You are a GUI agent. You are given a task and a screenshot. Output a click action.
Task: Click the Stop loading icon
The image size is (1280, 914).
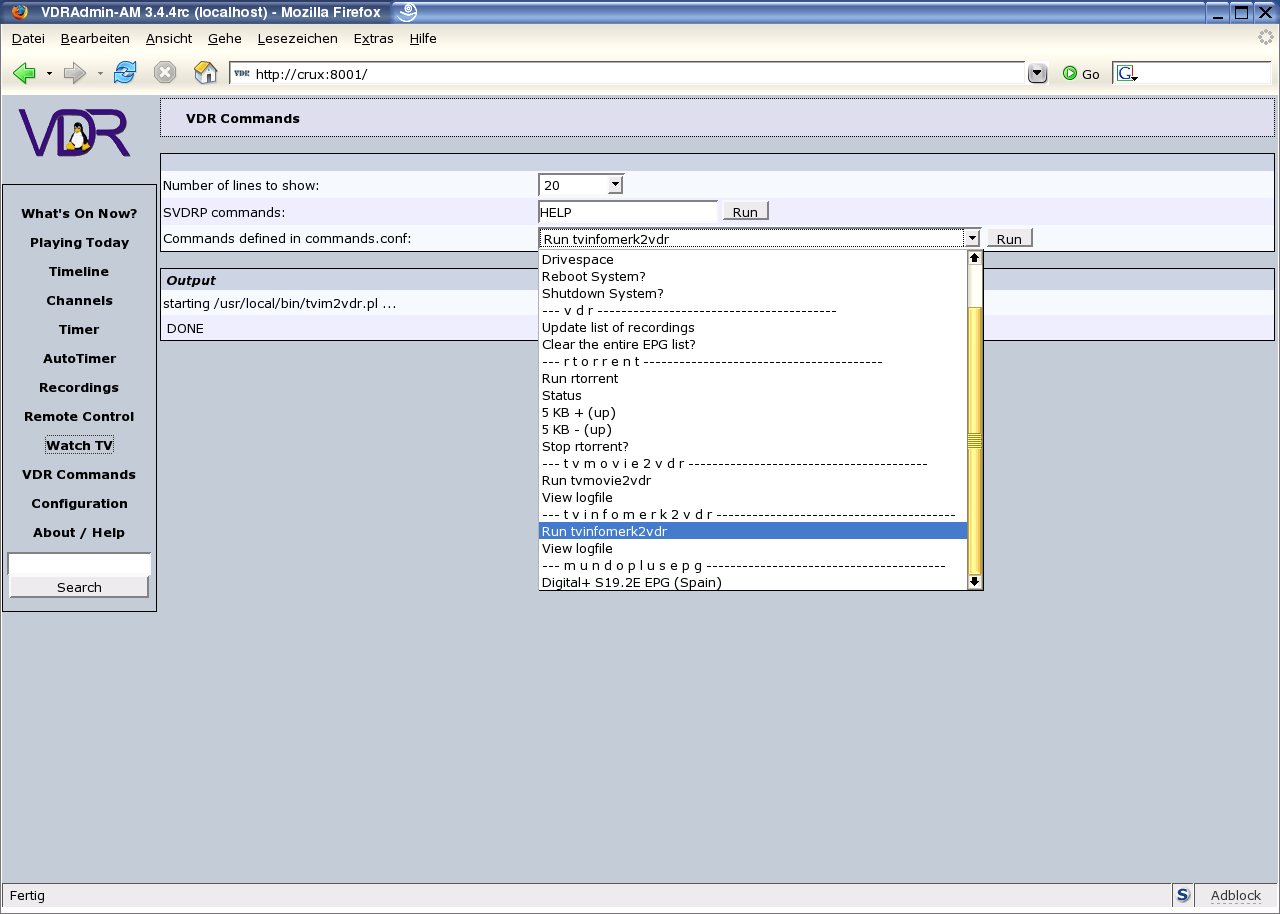pyautogui.click(x=165, y=73)
